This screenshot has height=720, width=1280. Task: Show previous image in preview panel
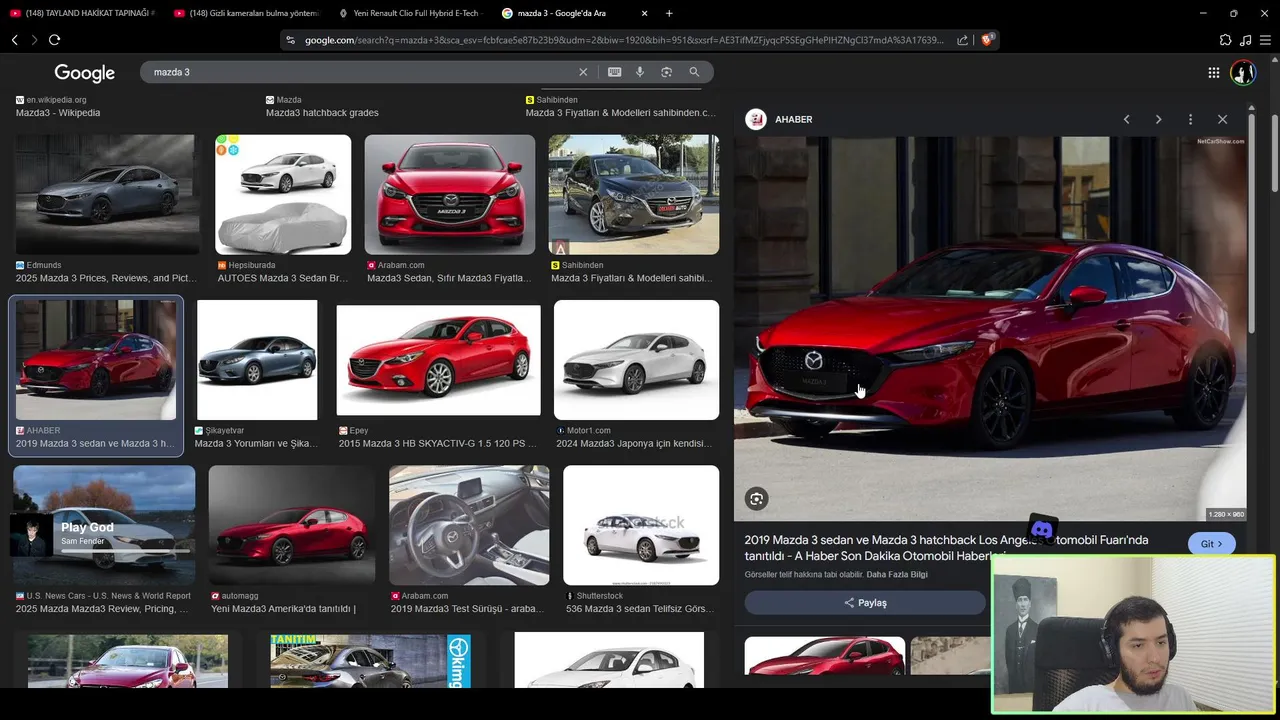pyautogui.click(x=1126, y=119)
